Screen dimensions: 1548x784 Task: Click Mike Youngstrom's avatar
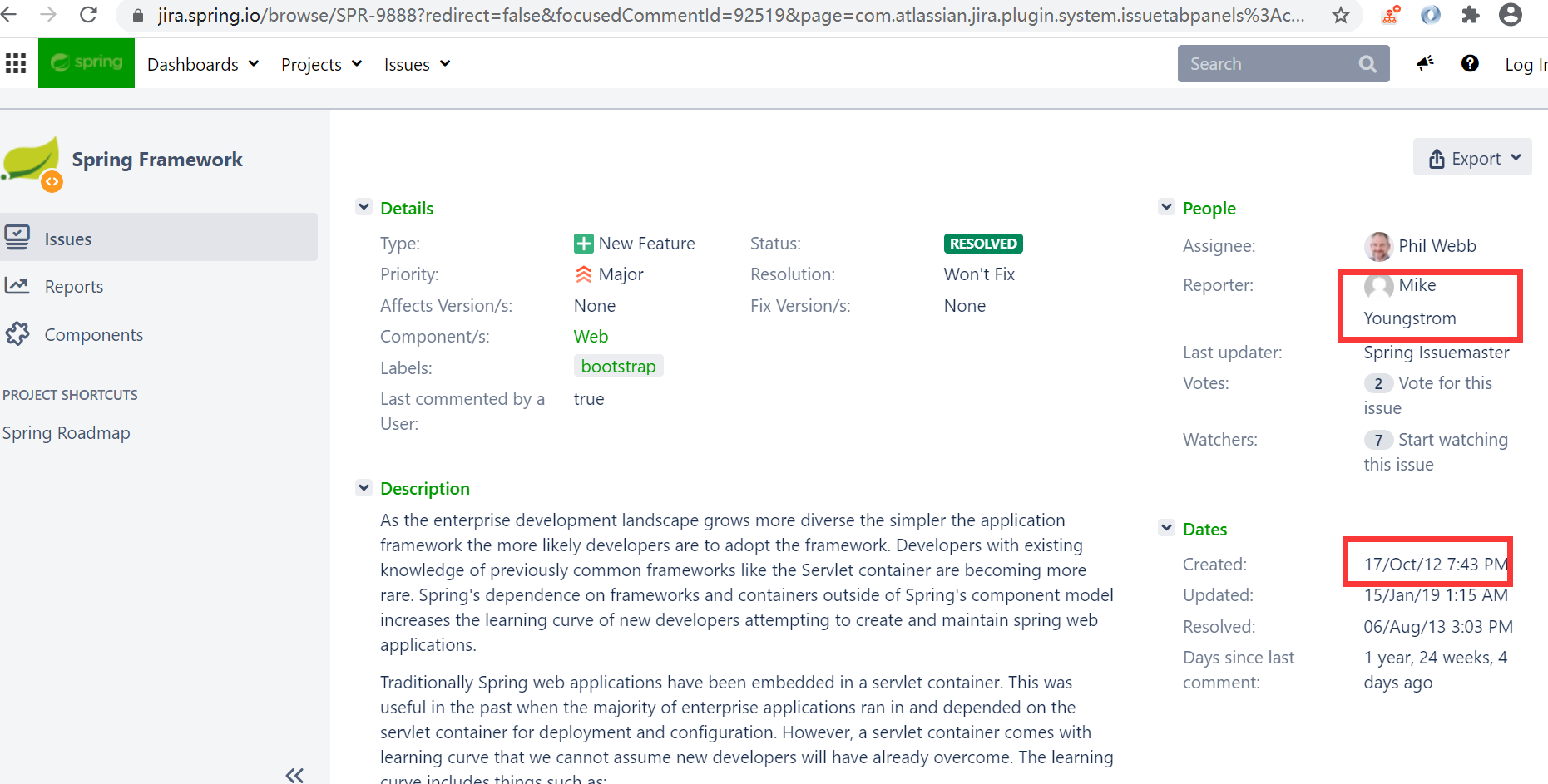(1378, 286)
